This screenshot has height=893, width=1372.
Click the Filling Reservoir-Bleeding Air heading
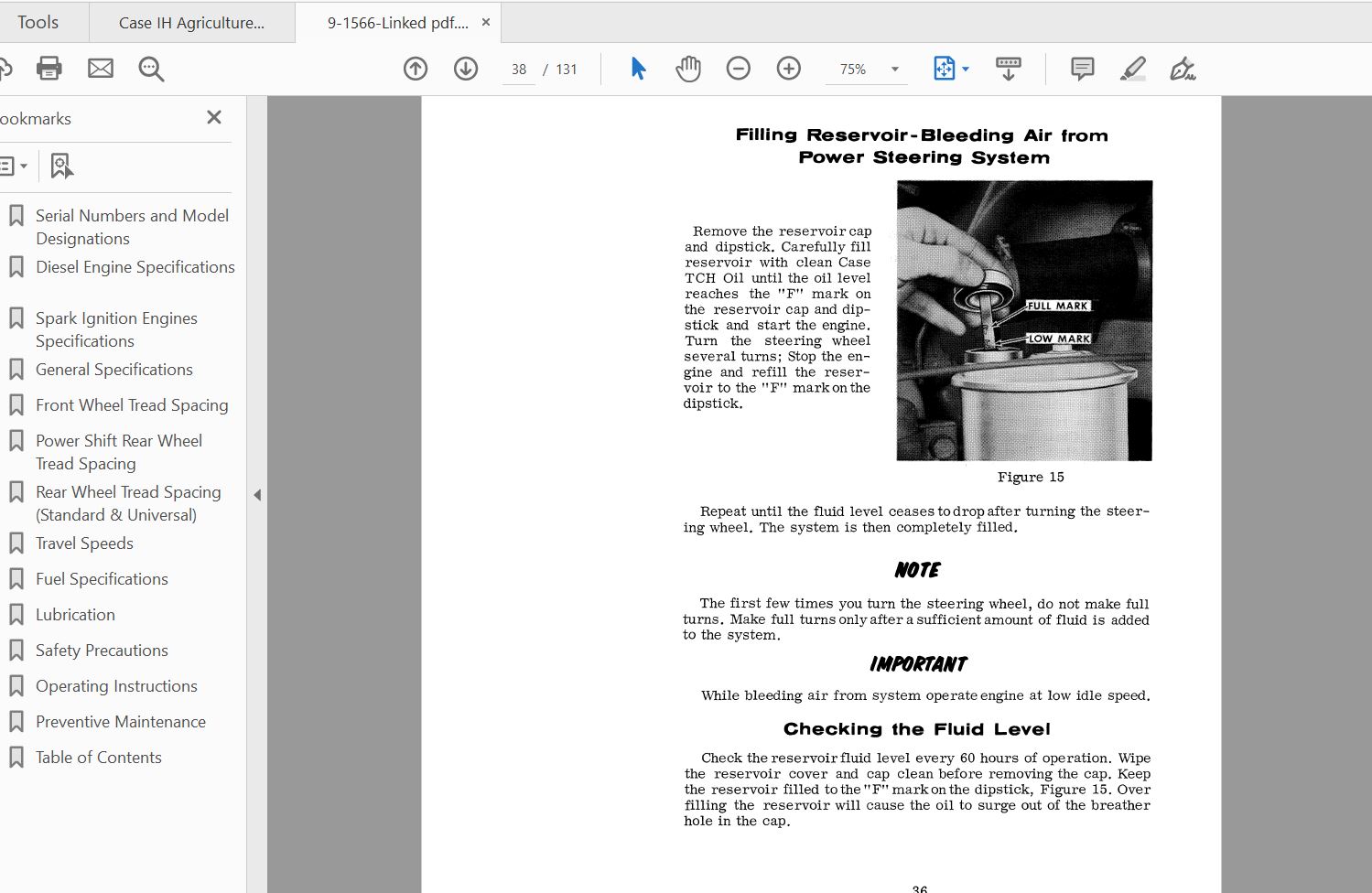(922, 146)
